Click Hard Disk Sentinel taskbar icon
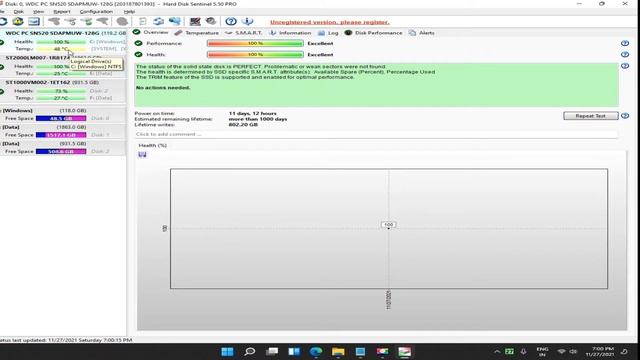Image resolution: width=640 pixels, height=360 pixels. click(404, 351)
